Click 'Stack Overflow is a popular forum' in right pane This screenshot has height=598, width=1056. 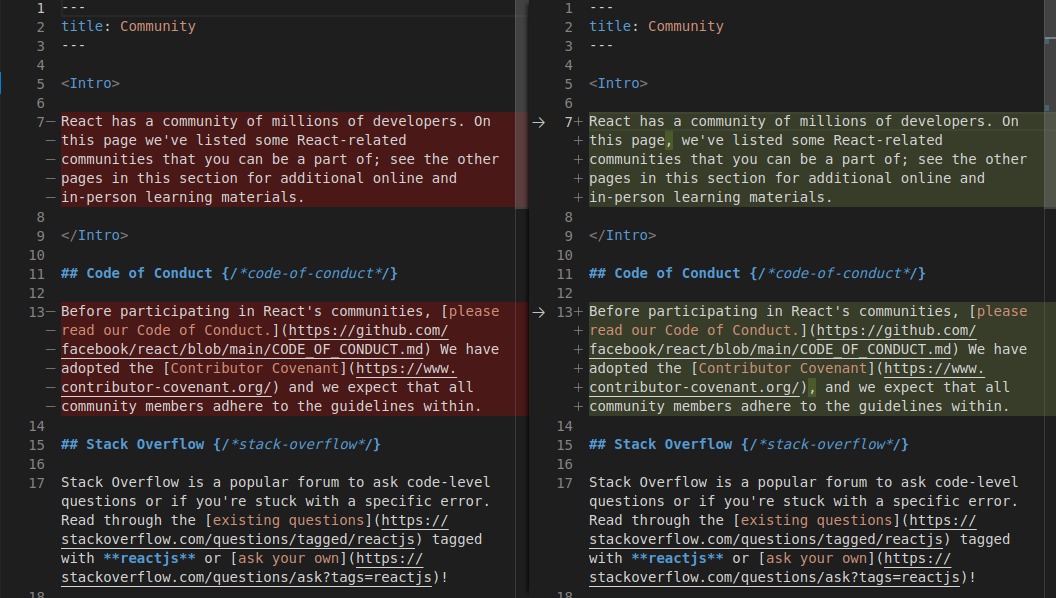point(728,482)
